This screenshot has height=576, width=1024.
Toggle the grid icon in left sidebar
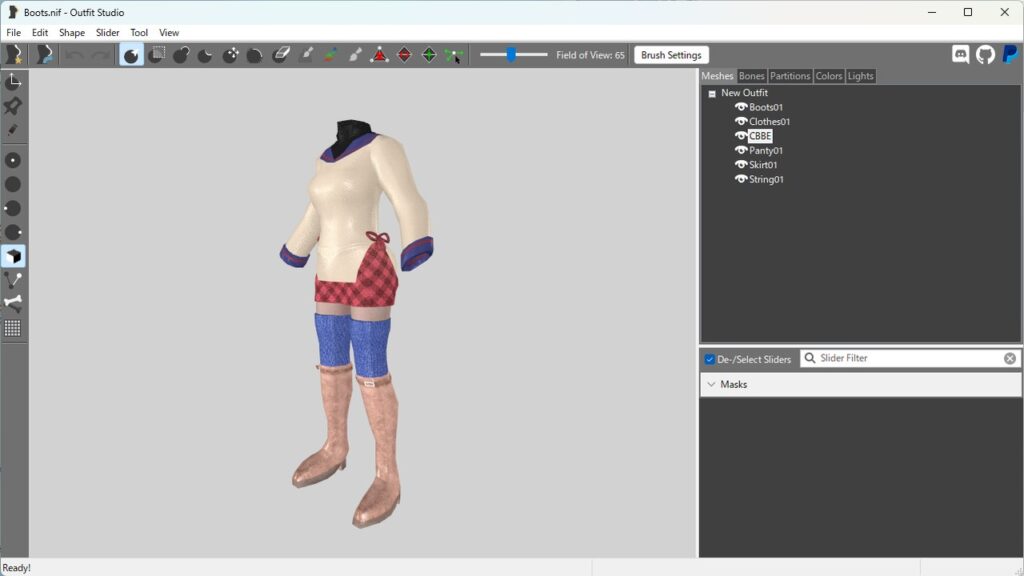(x=13, y=328)
